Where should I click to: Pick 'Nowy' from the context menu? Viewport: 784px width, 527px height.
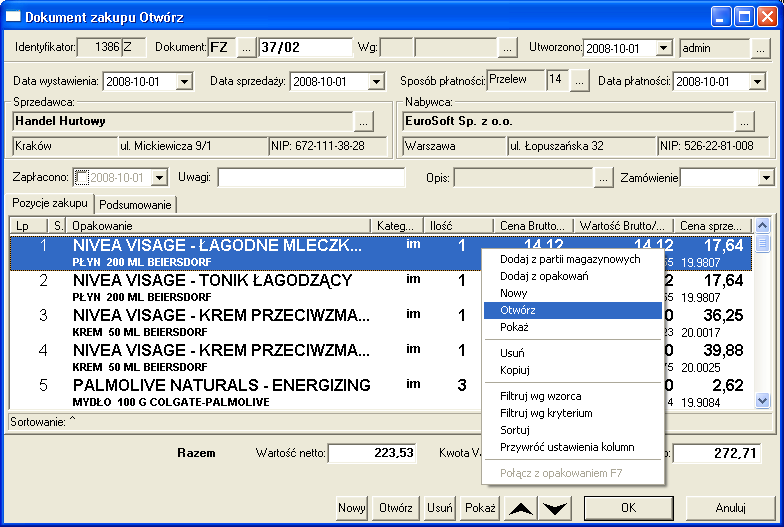point(573,293)
